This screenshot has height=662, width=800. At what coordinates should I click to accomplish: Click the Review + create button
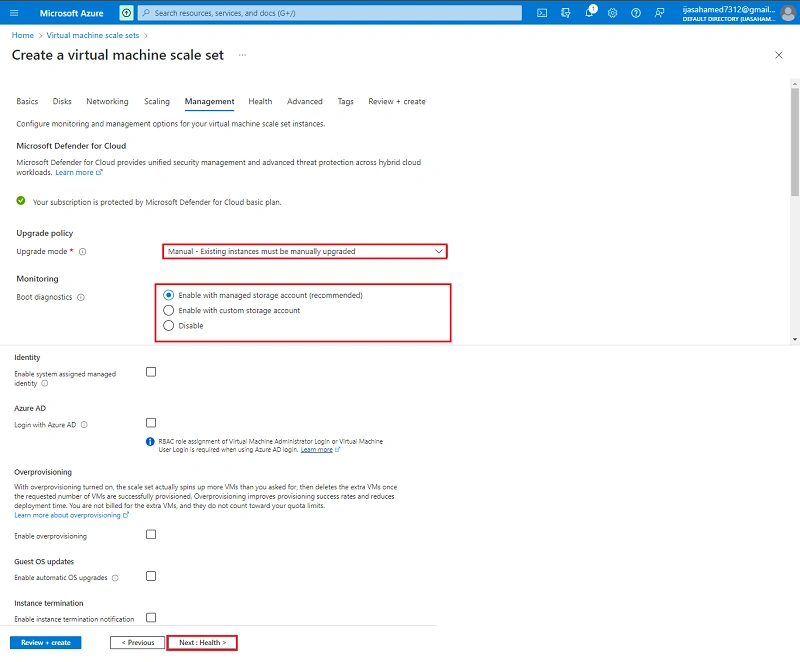[x=45, y=643]
